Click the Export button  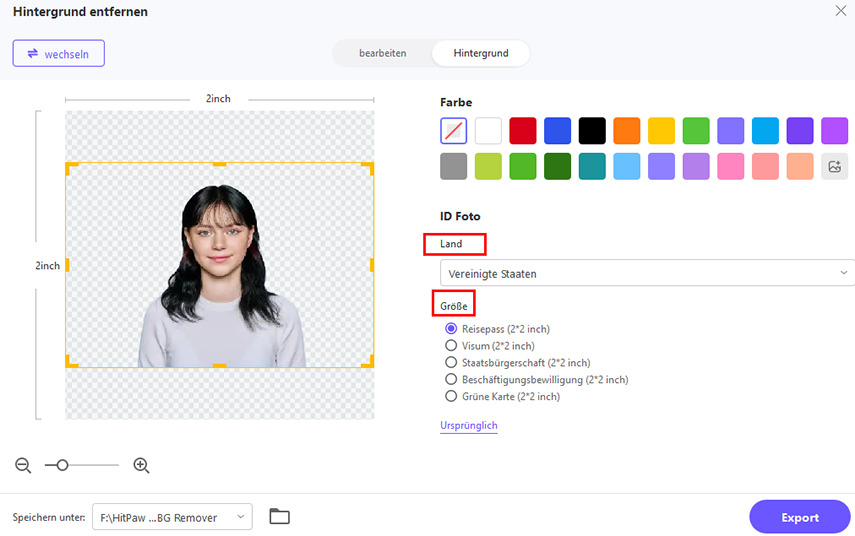799,517
